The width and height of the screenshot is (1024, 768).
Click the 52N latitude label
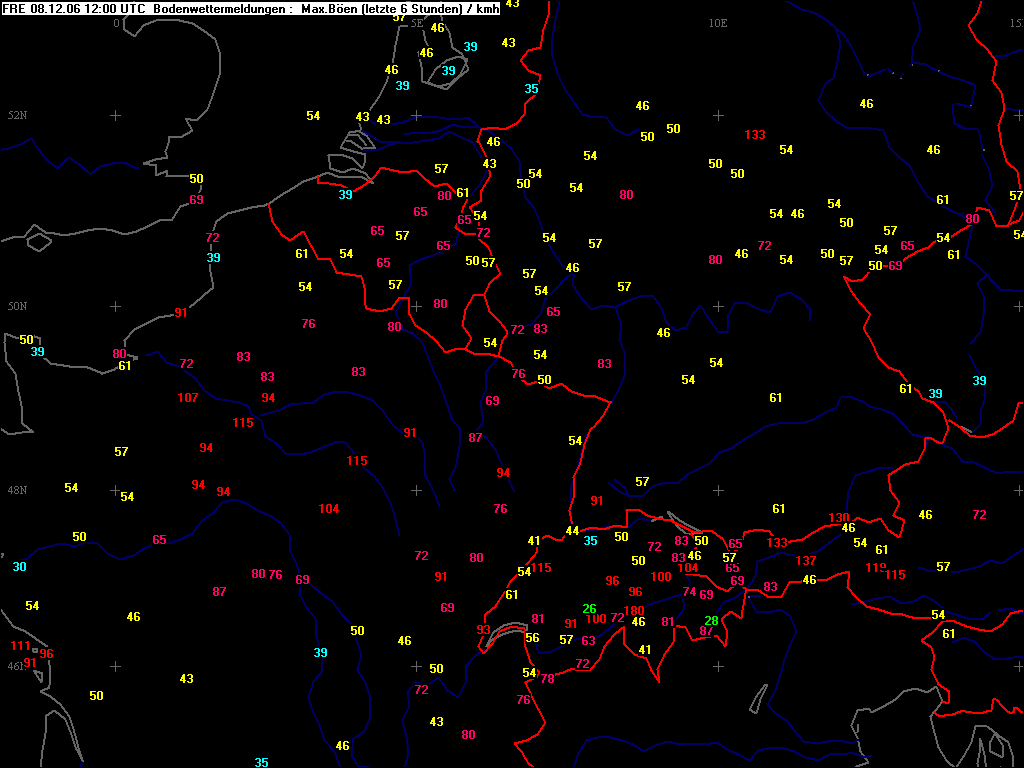click(17, 116)
